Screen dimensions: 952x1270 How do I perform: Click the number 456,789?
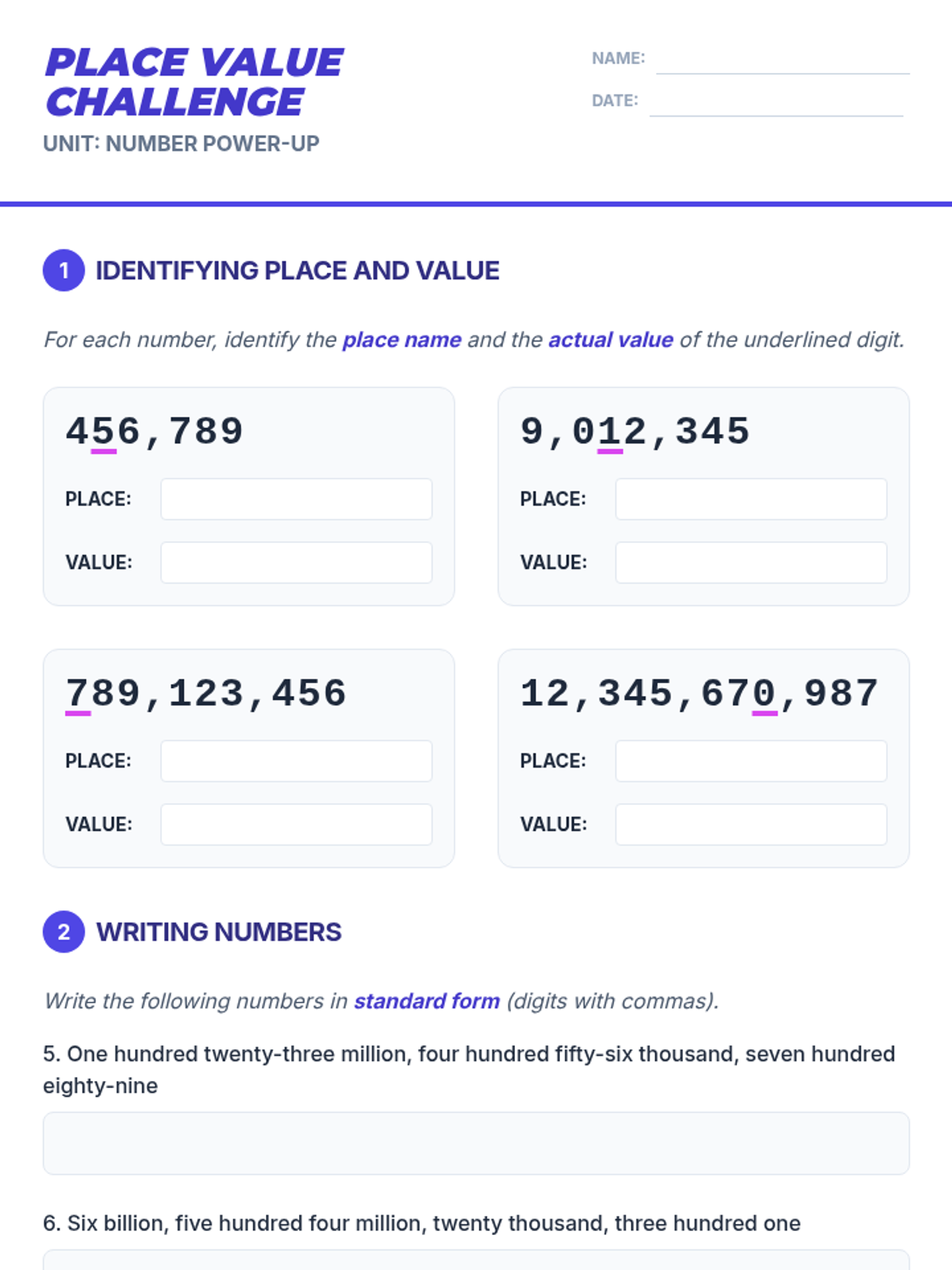click(155, 432)
